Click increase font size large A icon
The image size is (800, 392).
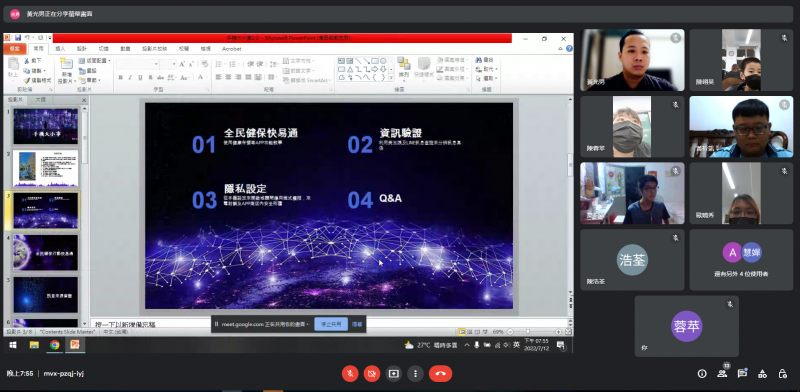click(x=182, y=64)
